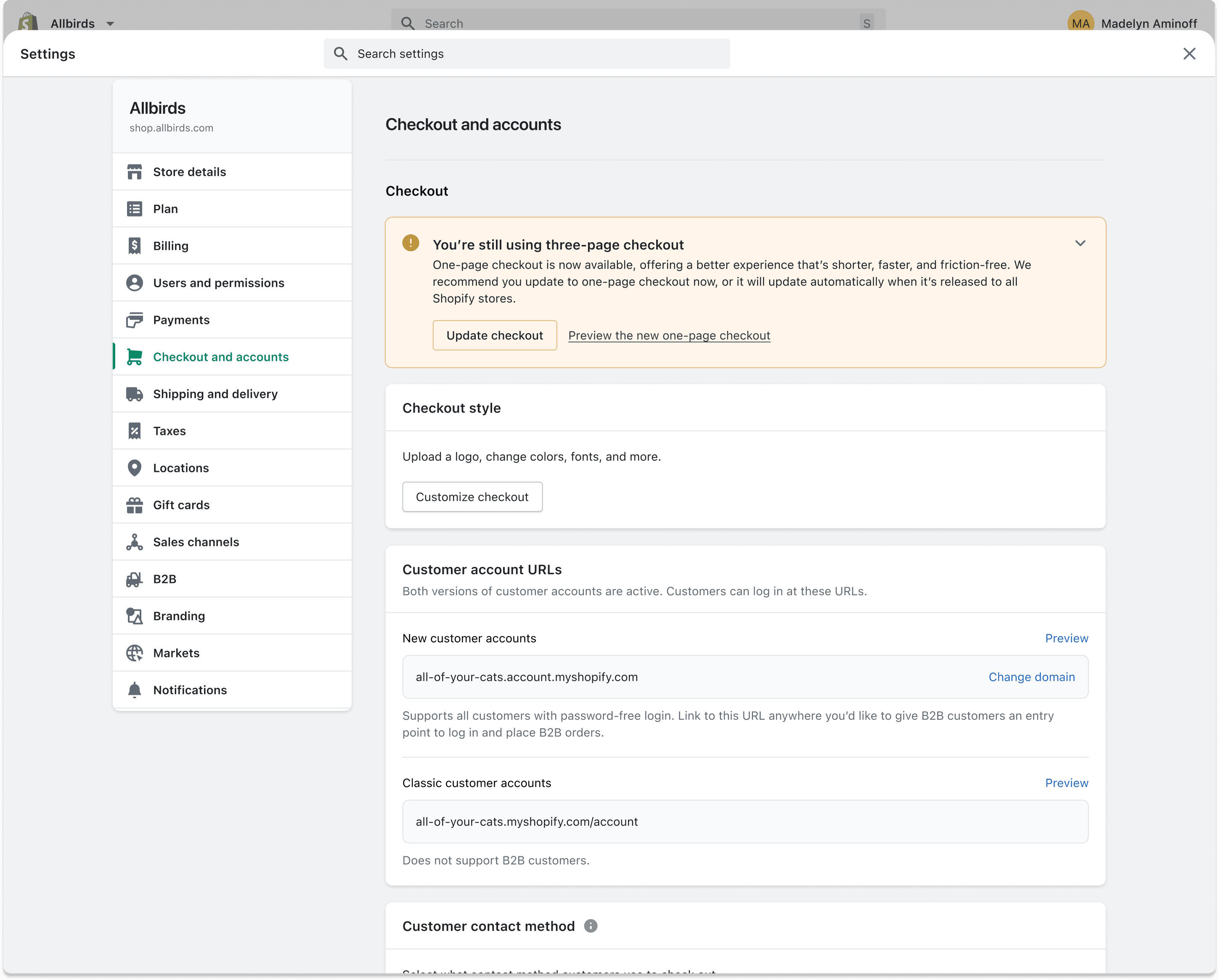Screen dimensions: 1219x980
Task: Select Sales channels in sidebar
Action: [x=232, y=542]
